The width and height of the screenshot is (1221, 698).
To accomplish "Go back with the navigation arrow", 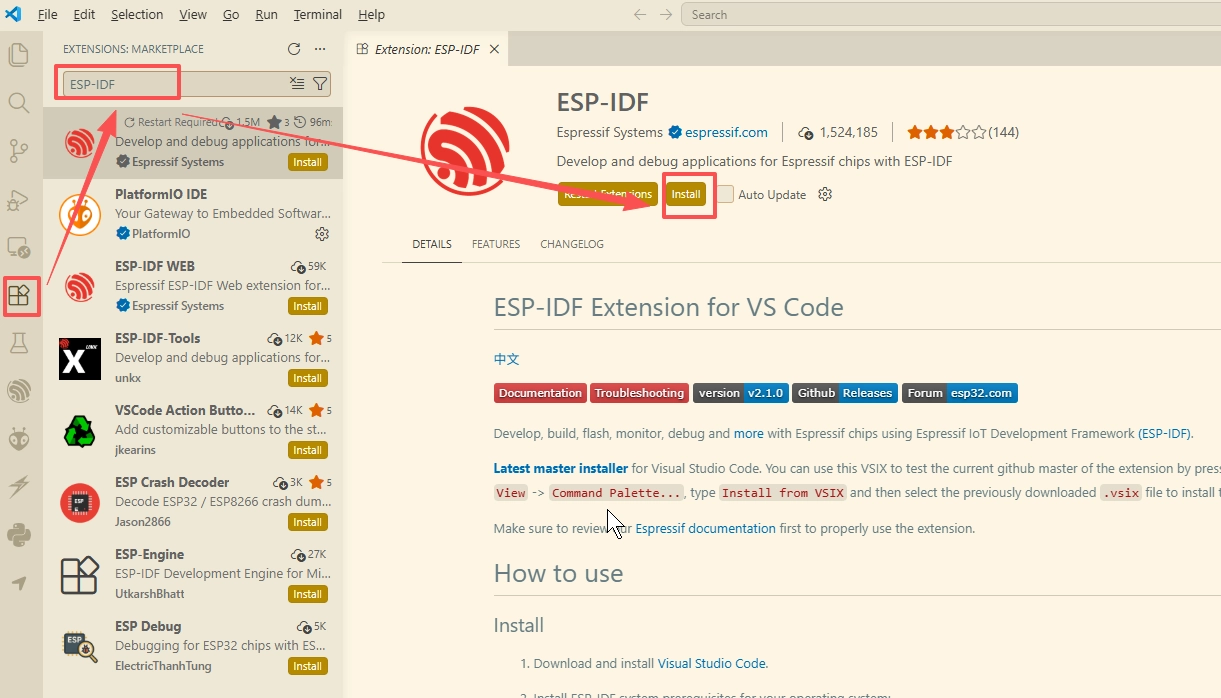I will pyautogui.click(x=641, y=14).
